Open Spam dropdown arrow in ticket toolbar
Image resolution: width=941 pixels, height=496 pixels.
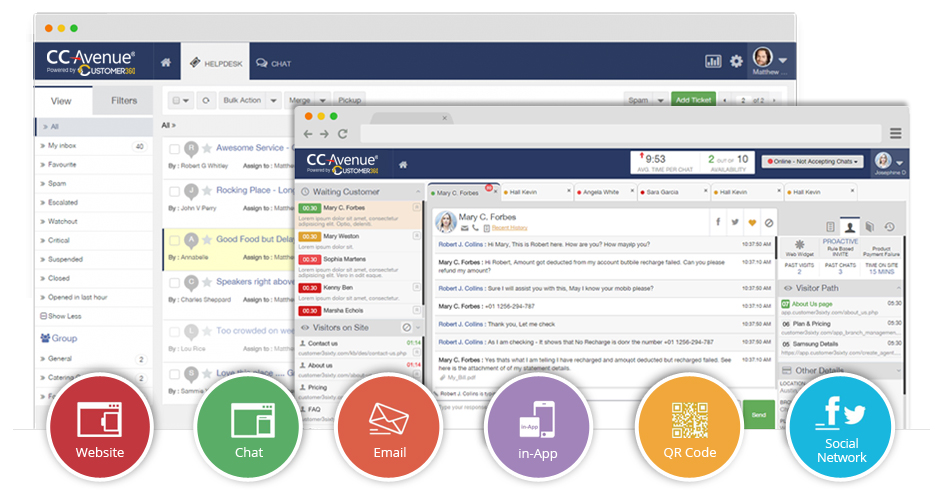pos(660,100)
